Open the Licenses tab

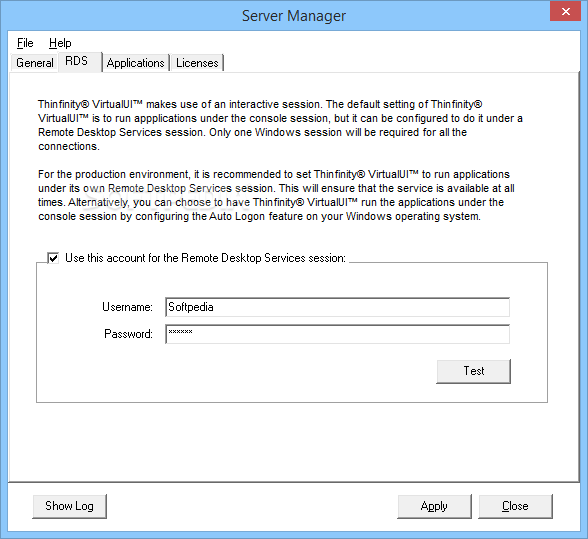tap(197, 63)
